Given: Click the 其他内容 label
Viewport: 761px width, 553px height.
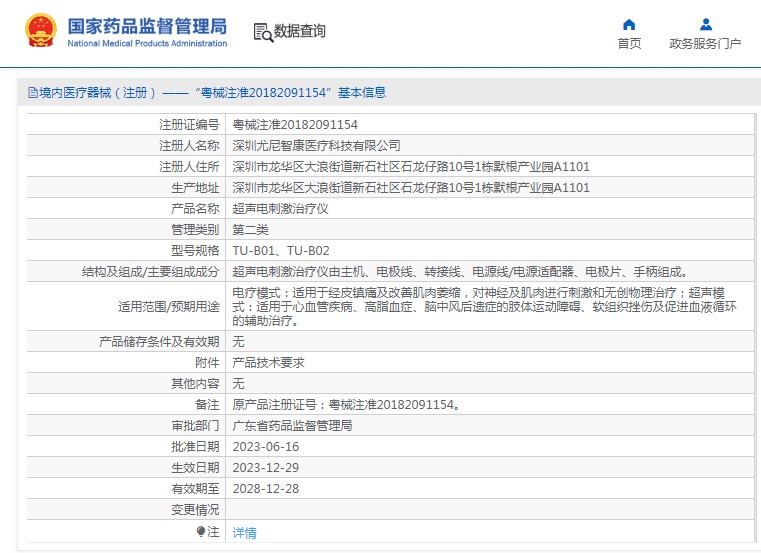Looking at the screenshot, I should pyautogui.click(x=195, y=384).
